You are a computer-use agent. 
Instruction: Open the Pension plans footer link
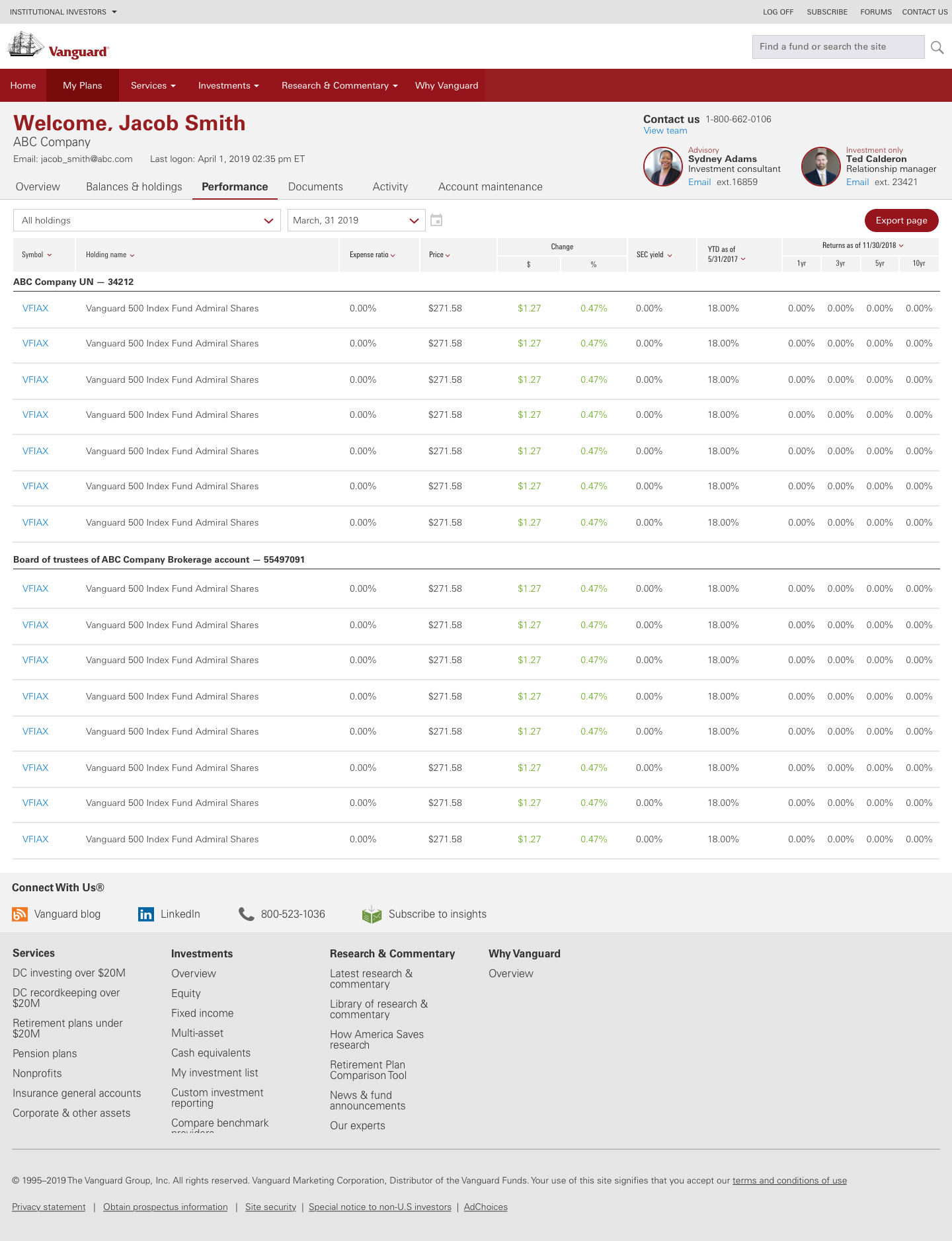coord(45,1053)
